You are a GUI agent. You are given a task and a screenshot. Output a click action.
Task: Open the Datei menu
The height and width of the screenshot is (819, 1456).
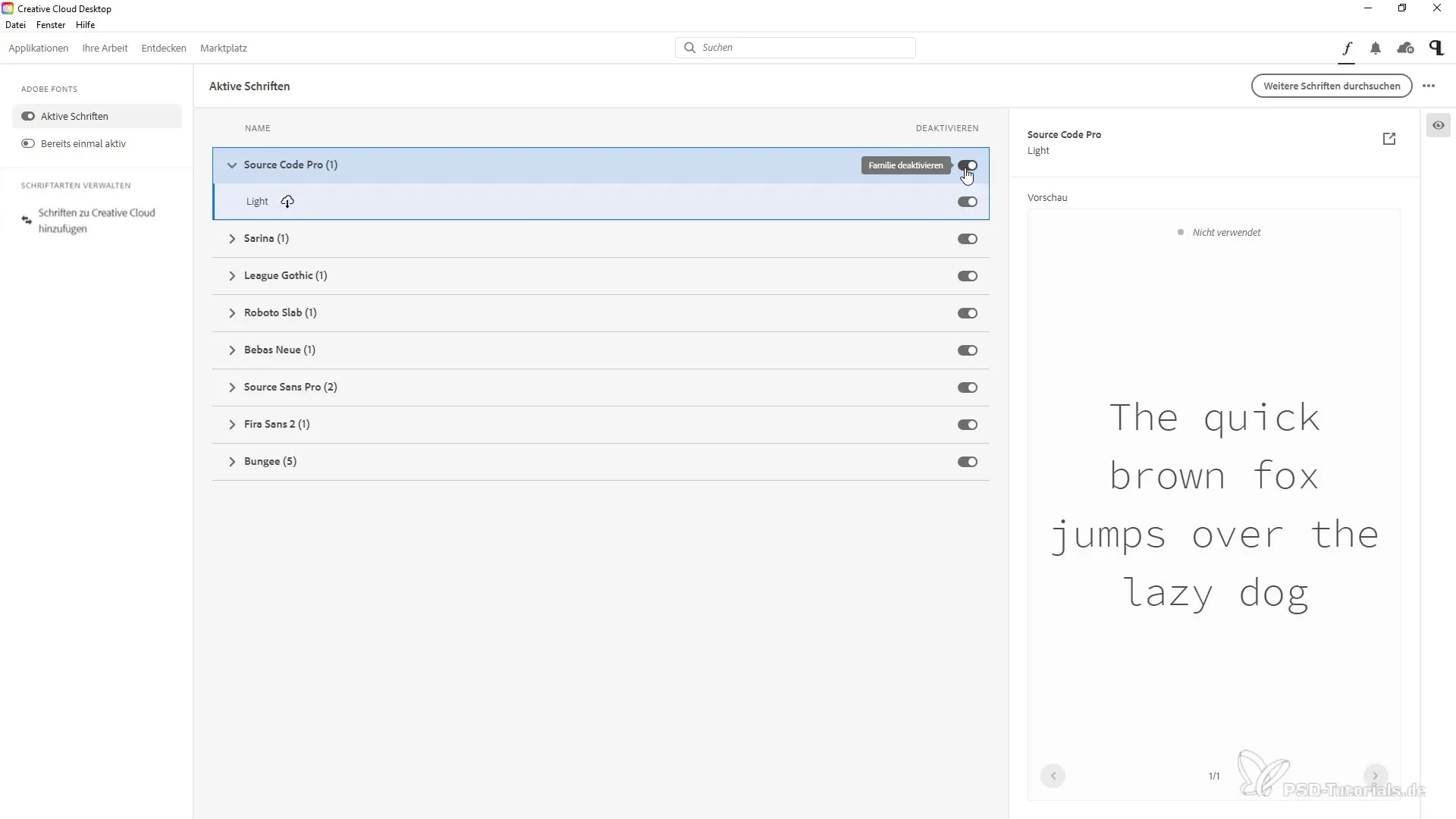pyautogui.click(x=15, y=25)
